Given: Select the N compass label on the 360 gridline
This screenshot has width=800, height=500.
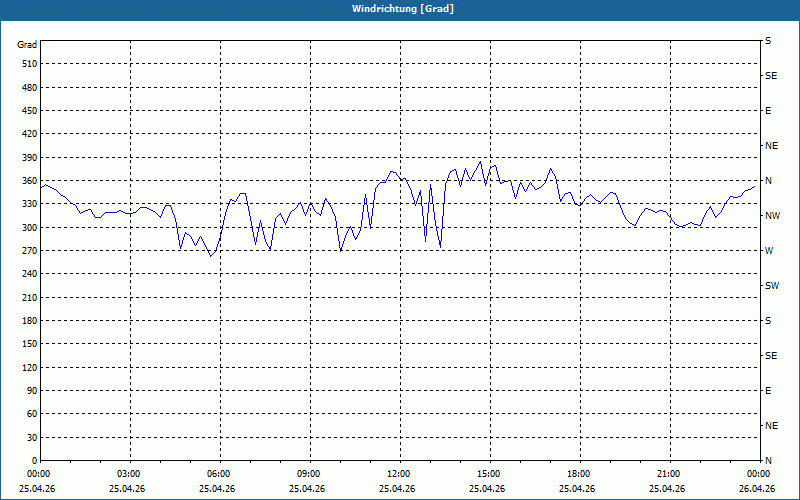Looking at the screenshot, I should (x=768, y=181).
